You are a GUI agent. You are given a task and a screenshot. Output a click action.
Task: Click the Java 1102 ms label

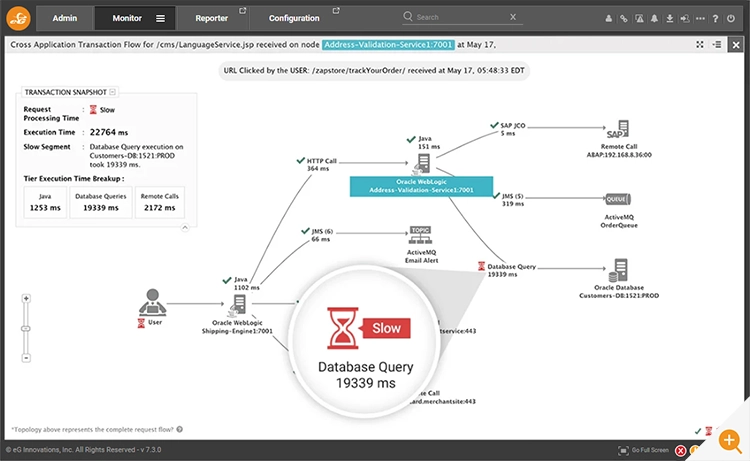246,283
